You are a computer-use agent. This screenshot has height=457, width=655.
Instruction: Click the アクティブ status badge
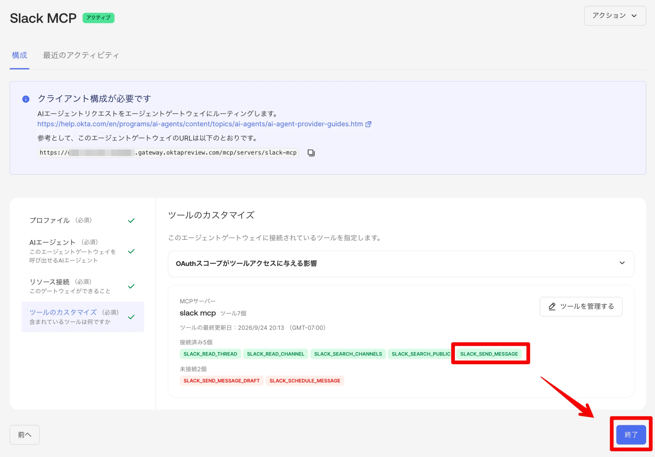coord(99,18)
